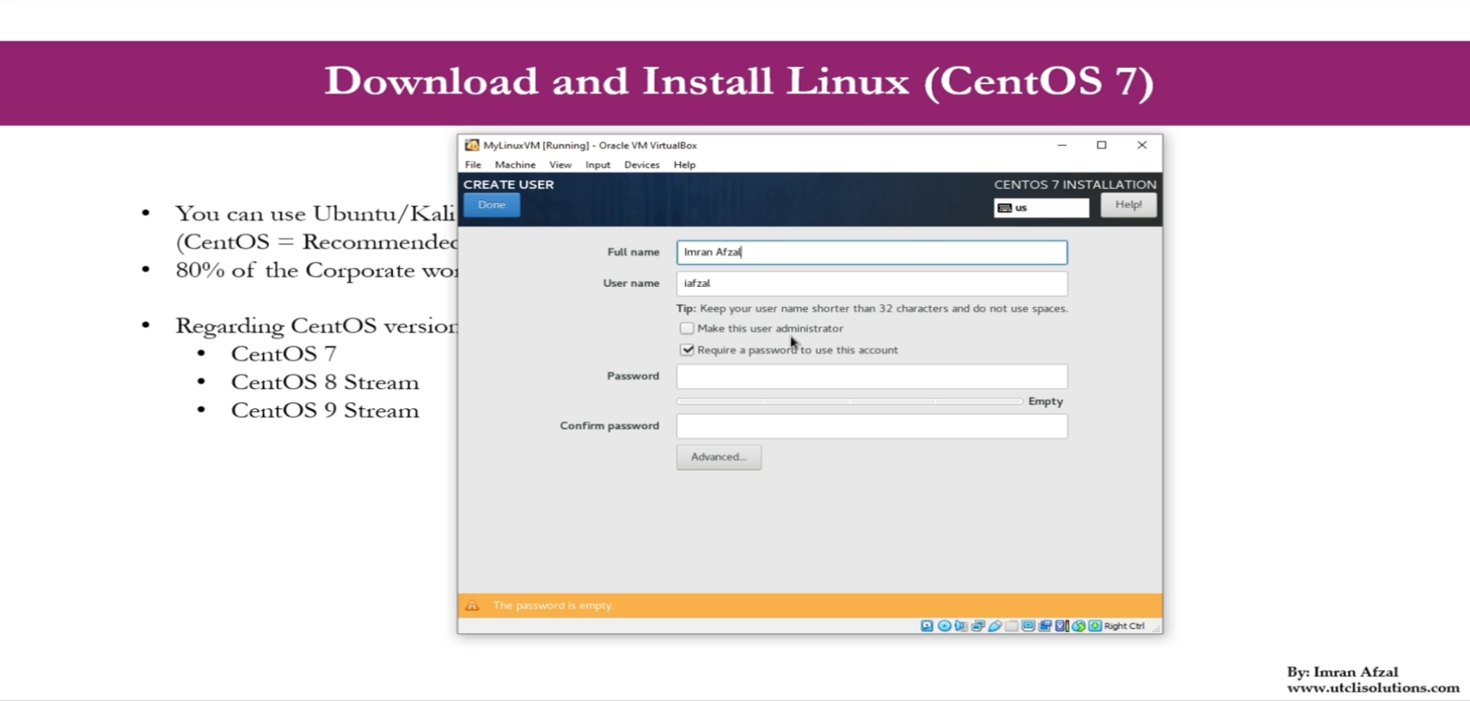Open the Devices menu

coord(642,165)
